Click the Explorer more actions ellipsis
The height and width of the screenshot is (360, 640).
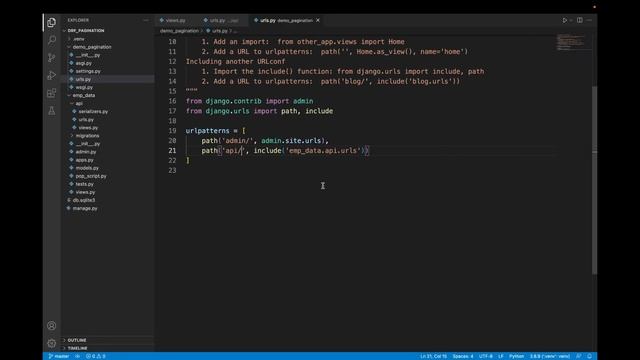[146, 20]
